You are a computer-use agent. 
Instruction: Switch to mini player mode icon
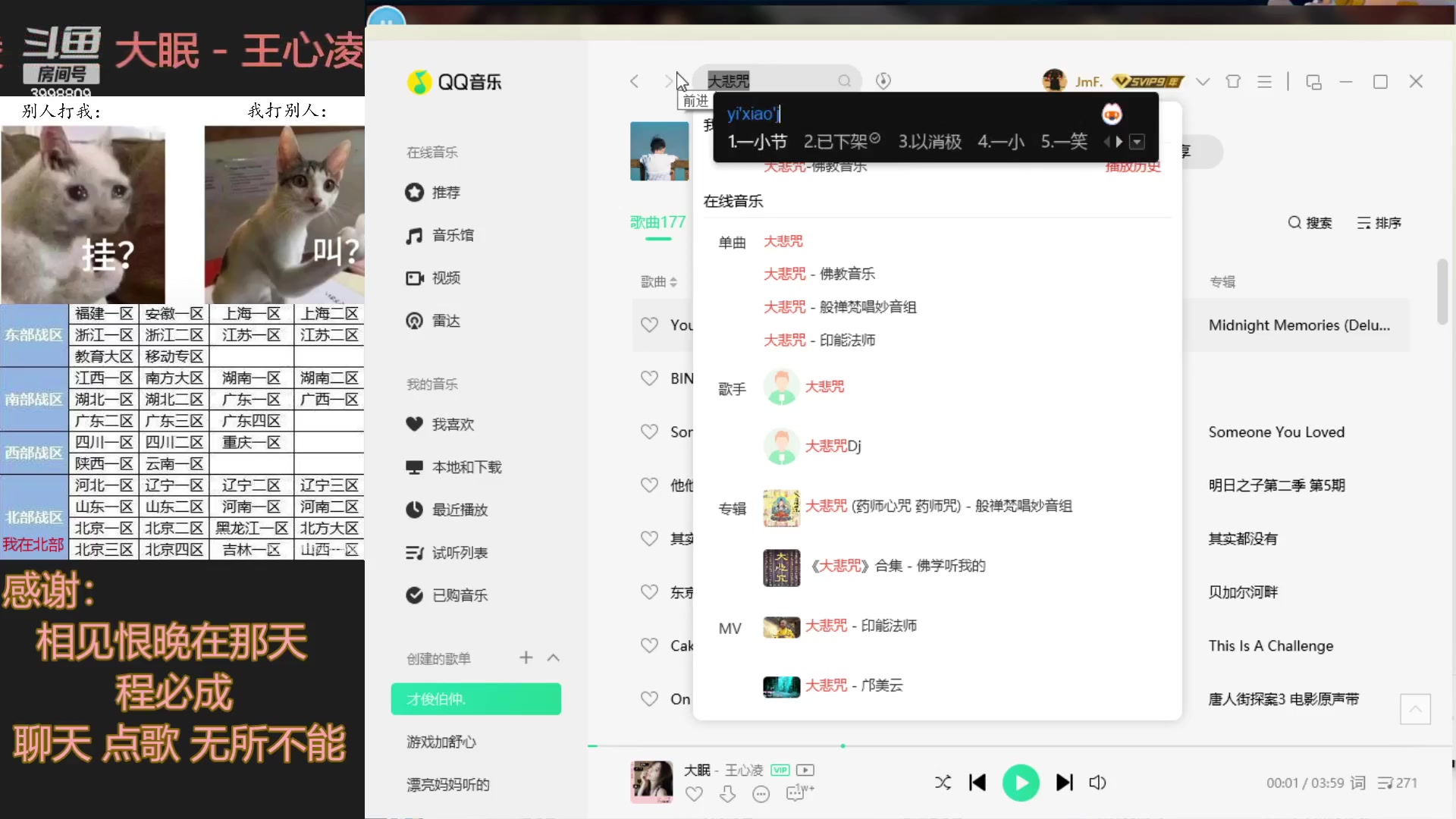point(1313,81)
